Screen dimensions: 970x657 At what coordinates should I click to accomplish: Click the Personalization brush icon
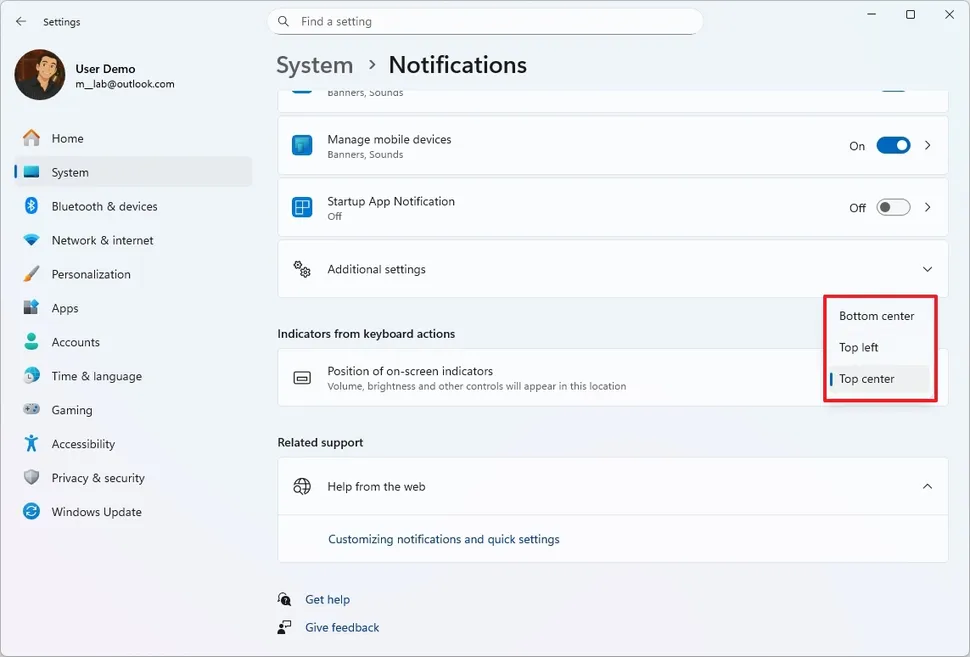30,274
